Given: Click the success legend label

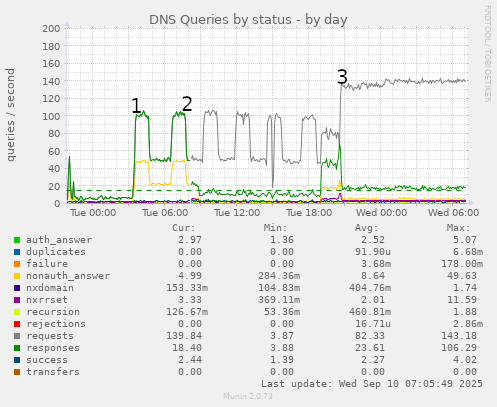Looking at the screenshot, I should pyautogui.click(x=47, y=360).
